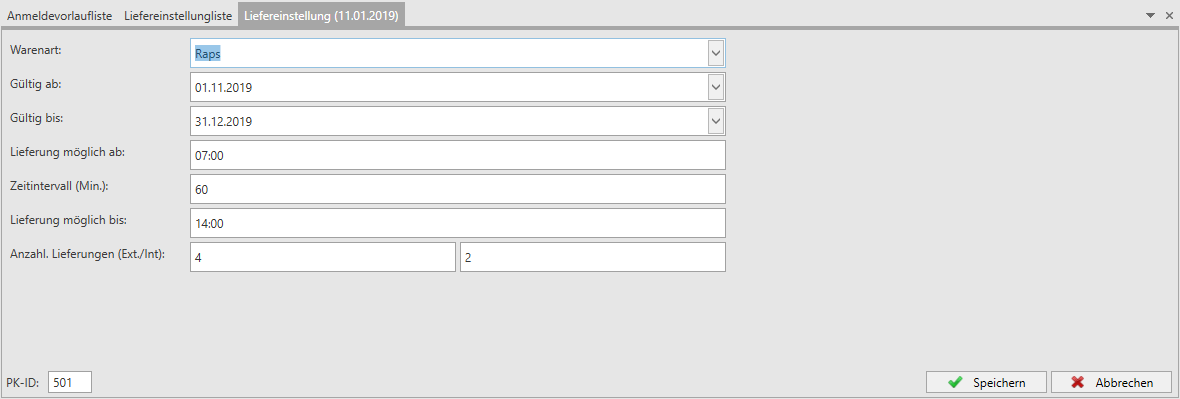Focus the external deliveries count field showing 4
Screen dimensions: 1180x399
tap(323, 257)
